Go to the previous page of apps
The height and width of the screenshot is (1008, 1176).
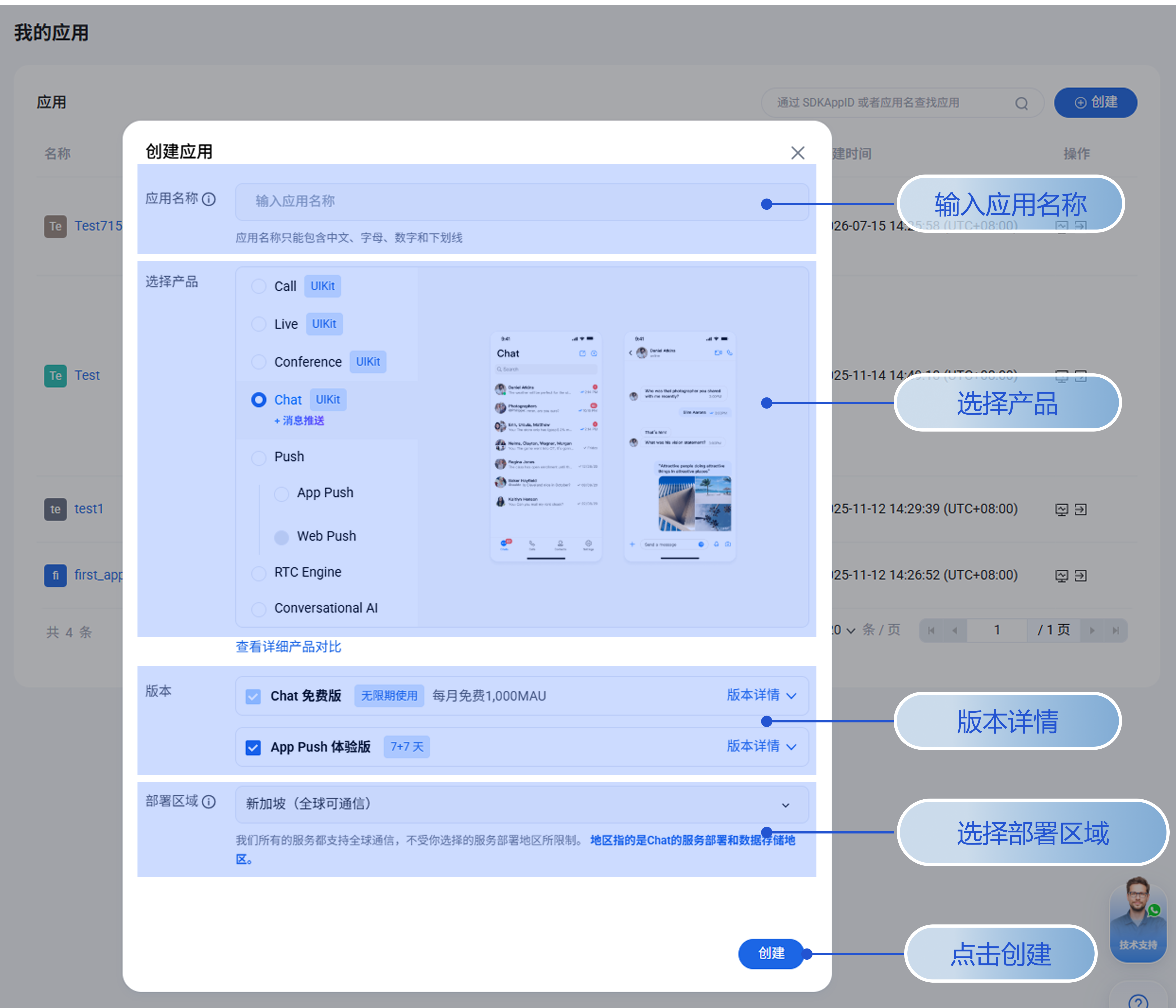pyautogui.click(x=955, y=631)
